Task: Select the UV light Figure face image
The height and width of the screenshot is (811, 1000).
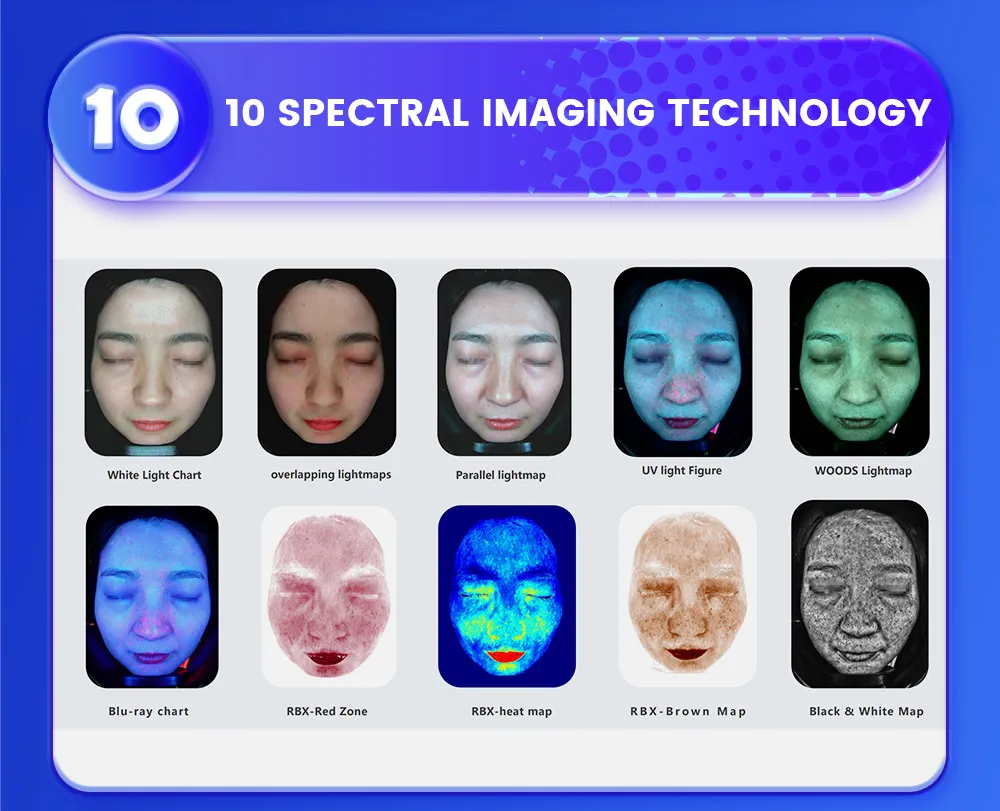Action: click(x=682, y=361)
